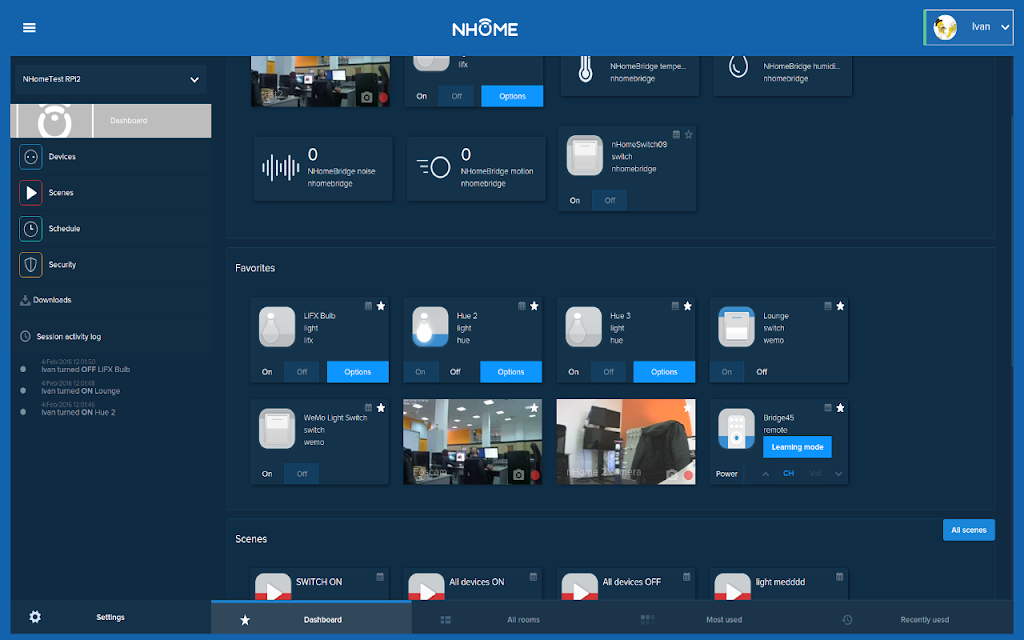Open schedule calendar icon for LIFX Bulb
This screenshot has width=1024, height=640.
pyautogui.click(x=368, y=306)
